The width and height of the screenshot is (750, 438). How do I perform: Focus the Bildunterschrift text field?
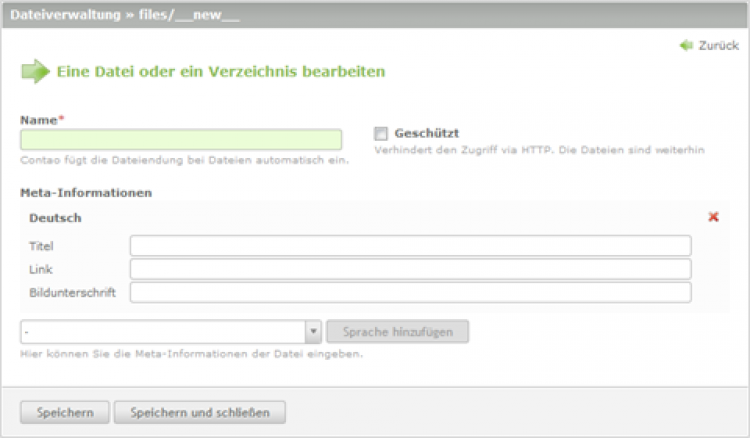click(410, 292)
